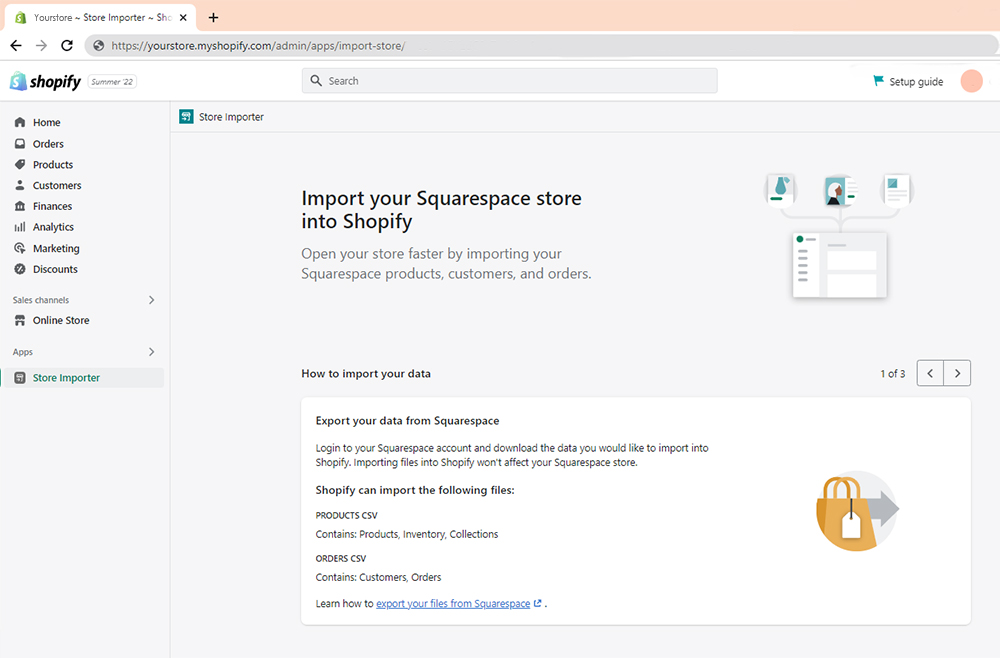This screenshot has height=658, width=1000.
Task: Click the Store Importer breadcrumb icon
Action: (186, 117)
